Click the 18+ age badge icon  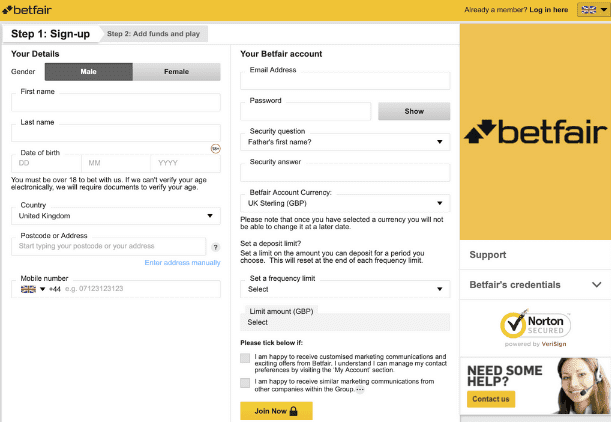coord(215,148)
